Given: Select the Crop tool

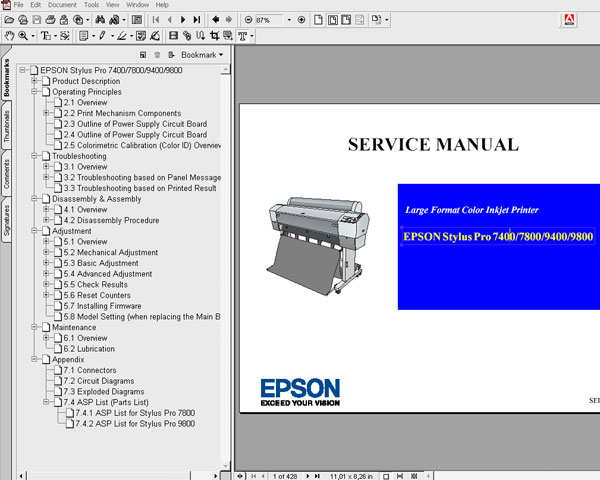Looking at the screenshot, I should pos(214,36).
